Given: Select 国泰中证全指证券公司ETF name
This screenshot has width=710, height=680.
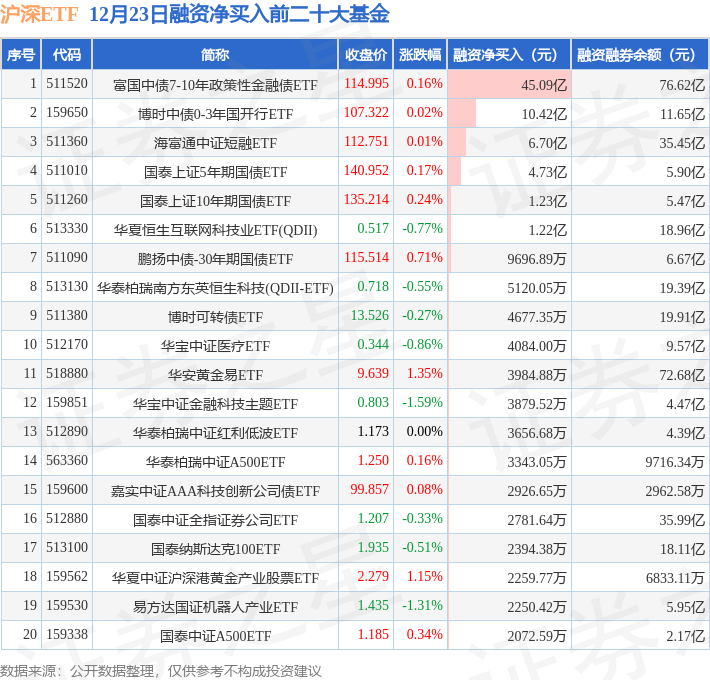Looking at the screenshot, I should pos(215,520).
